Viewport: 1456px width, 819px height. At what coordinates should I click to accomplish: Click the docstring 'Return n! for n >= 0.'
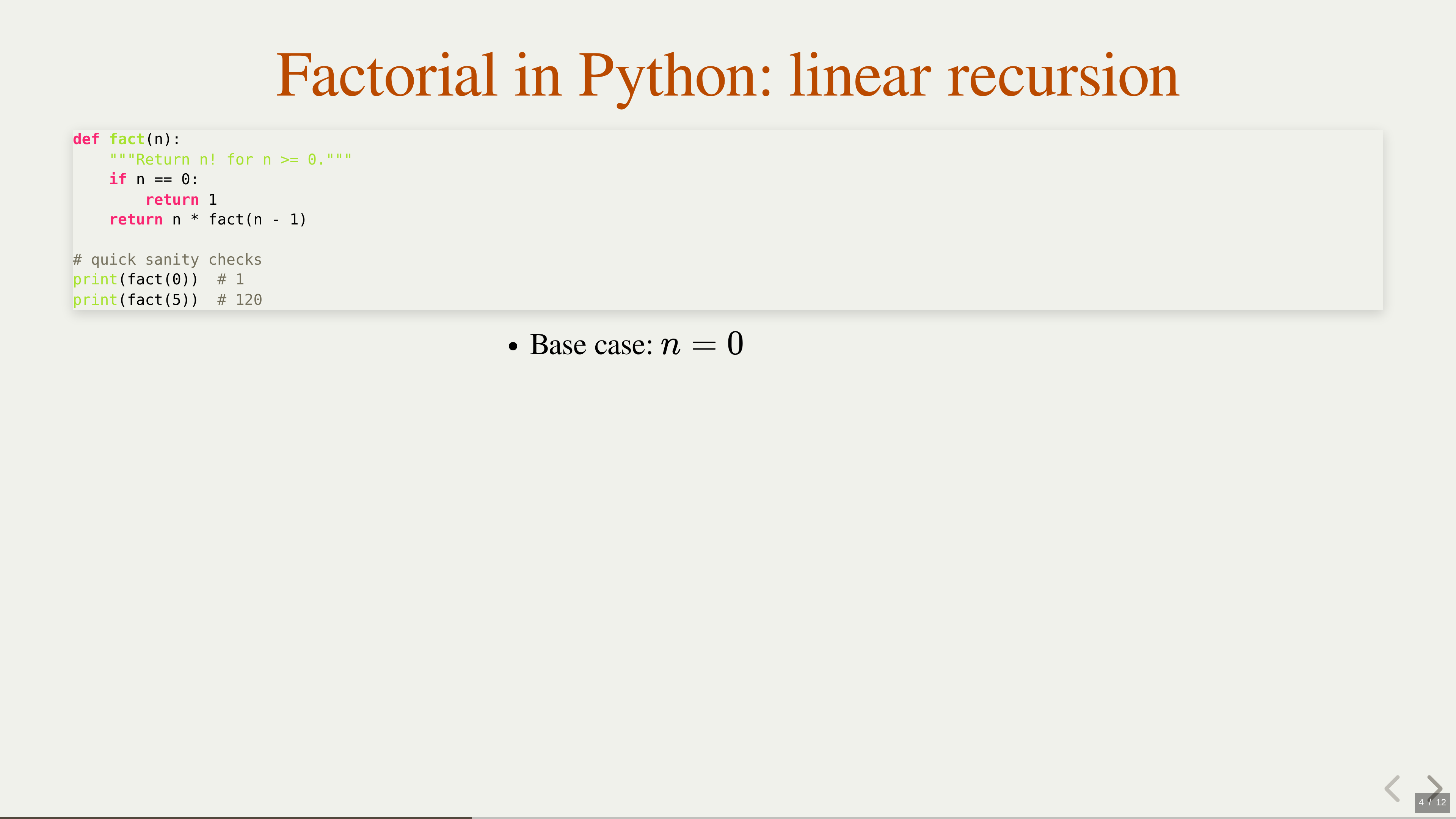tap(231, 159)
